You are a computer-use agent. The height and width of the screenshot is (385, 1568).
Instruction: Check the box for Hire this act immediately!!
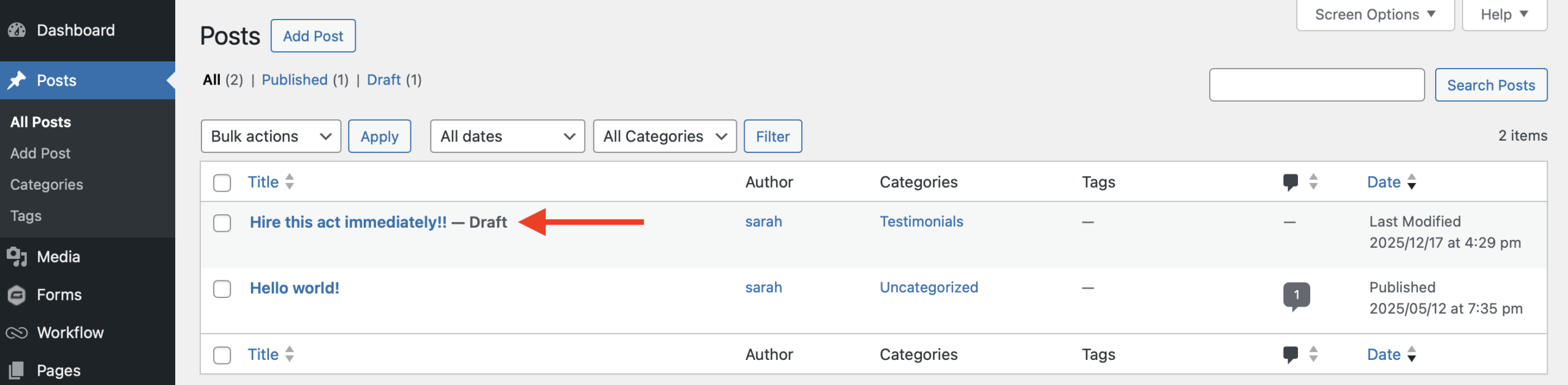222,223
